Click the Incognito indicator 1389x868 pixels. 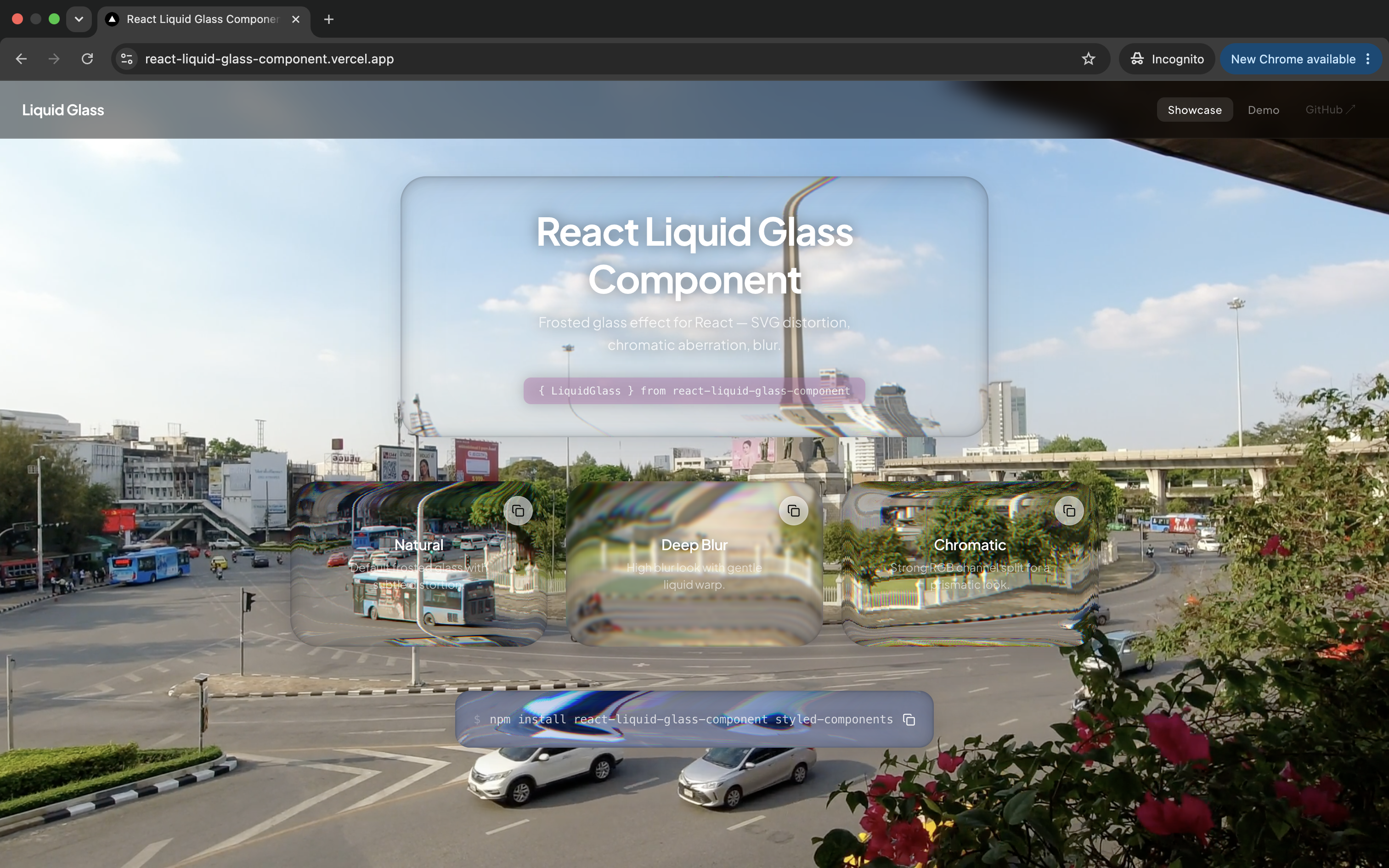click(1167, 59)
